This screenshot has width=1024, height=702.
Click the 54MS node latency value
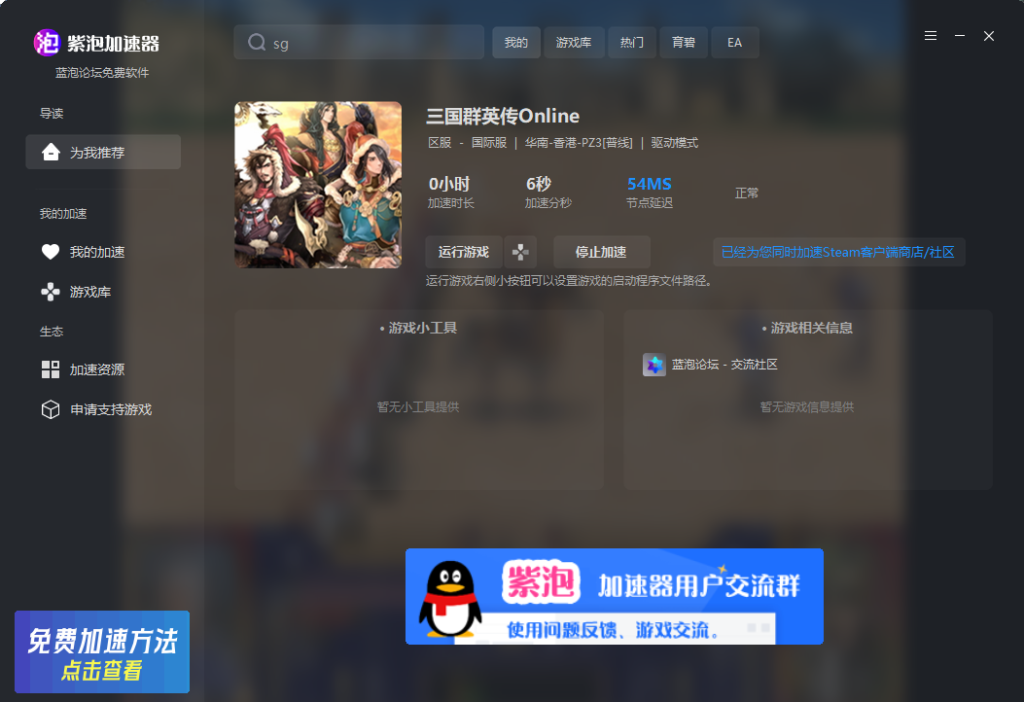click(x=649, y=184)
